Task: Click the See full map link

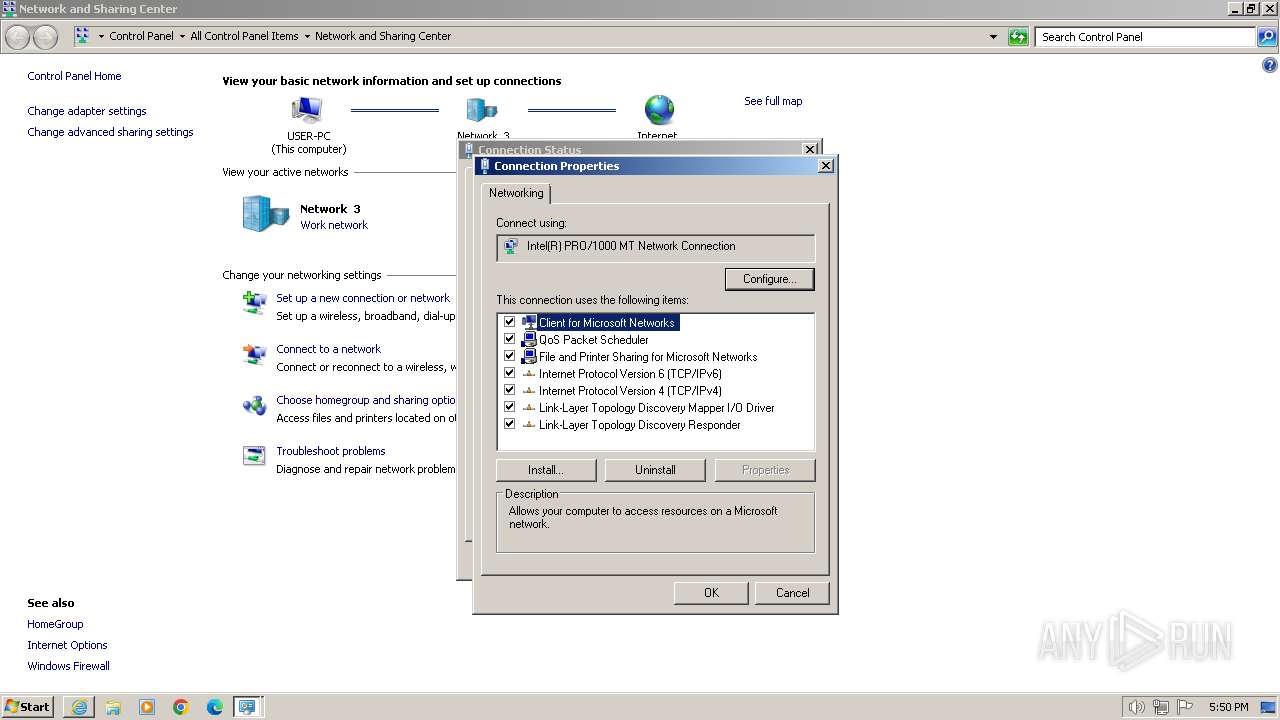Action: click(773, 101)
